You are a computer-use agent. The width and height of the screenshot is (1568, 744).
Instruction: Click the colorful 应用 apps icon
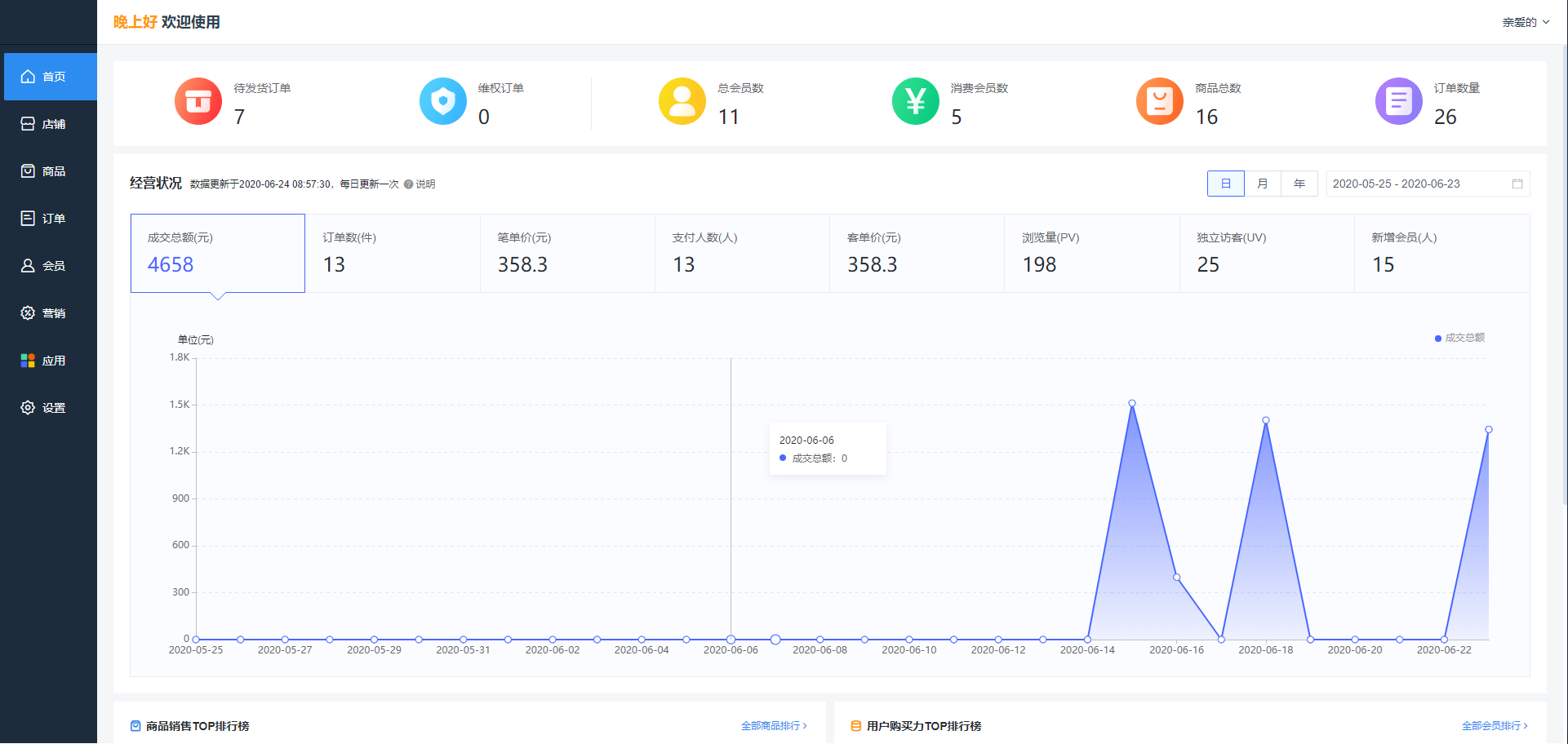tap(28, 361)
